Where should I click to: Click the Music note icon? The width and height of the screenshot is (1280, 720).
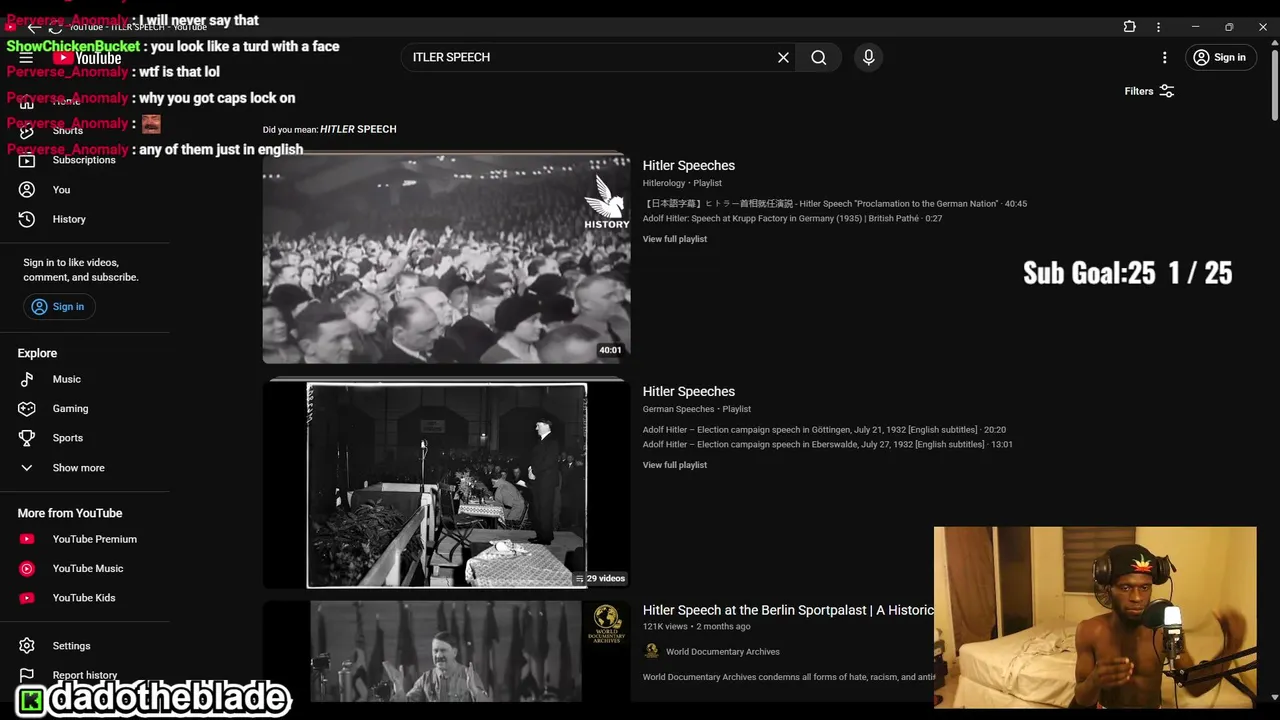tap(27, 379)
